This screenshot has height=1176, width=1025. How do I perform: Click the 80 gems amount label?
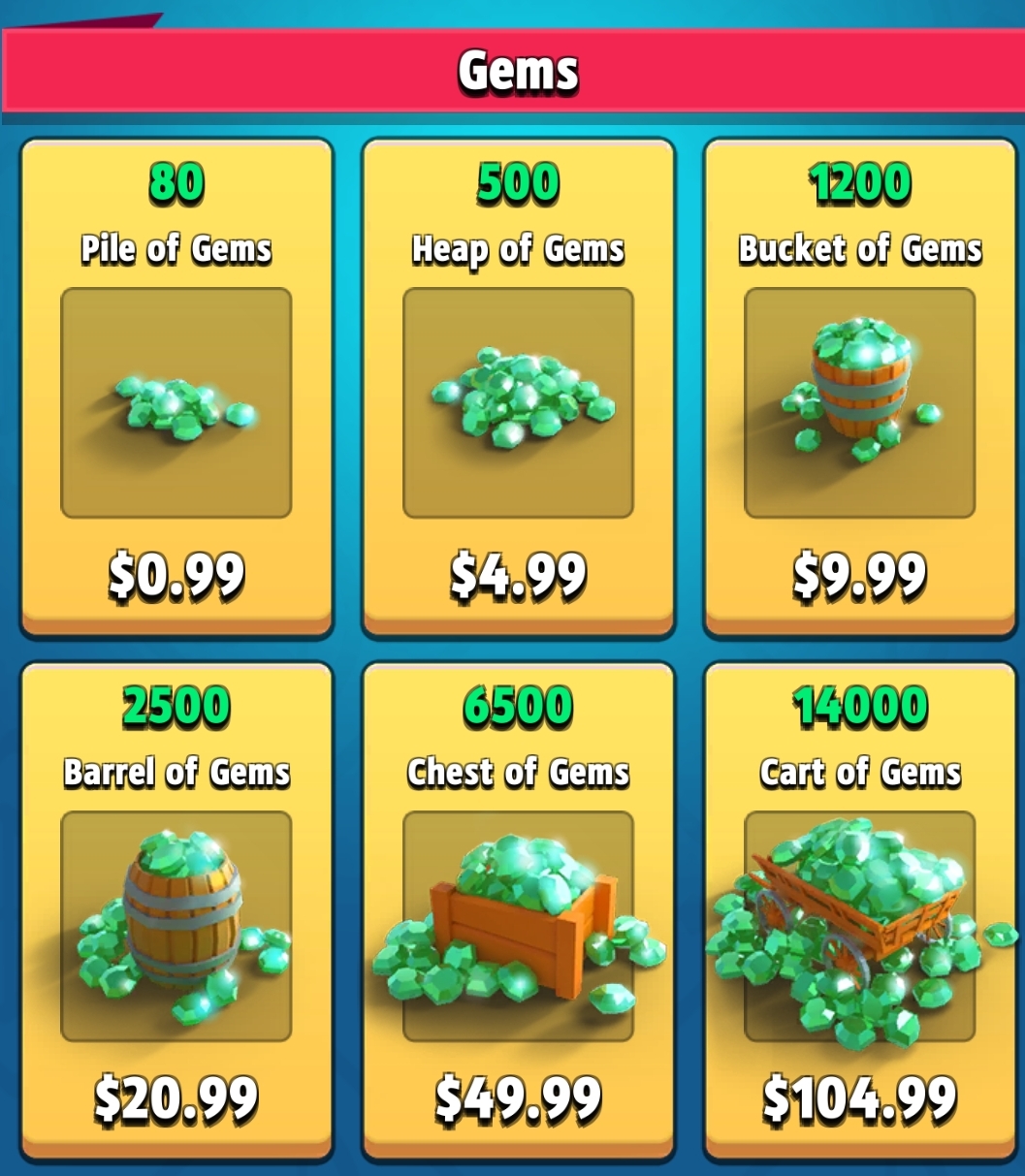(x=176, y=184)
